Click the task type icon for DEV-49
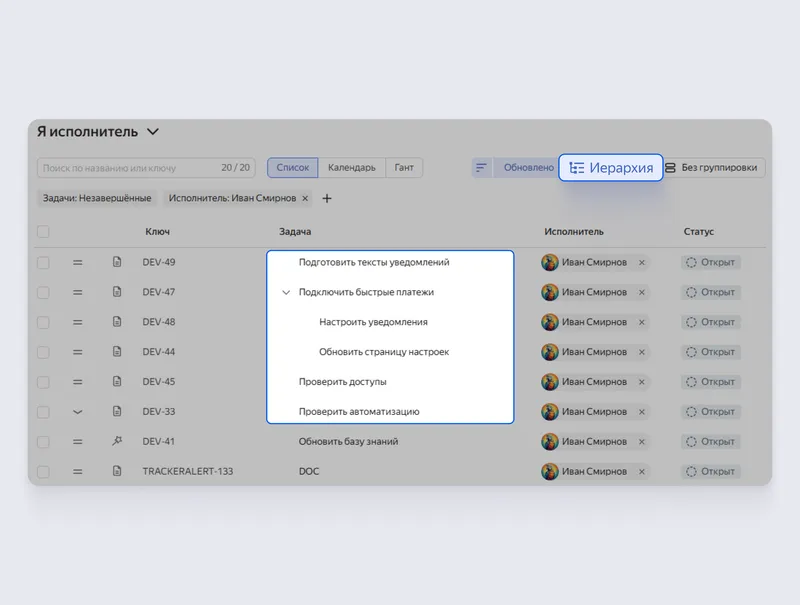This screenshot has width=800, height=605. coord(117,262)
